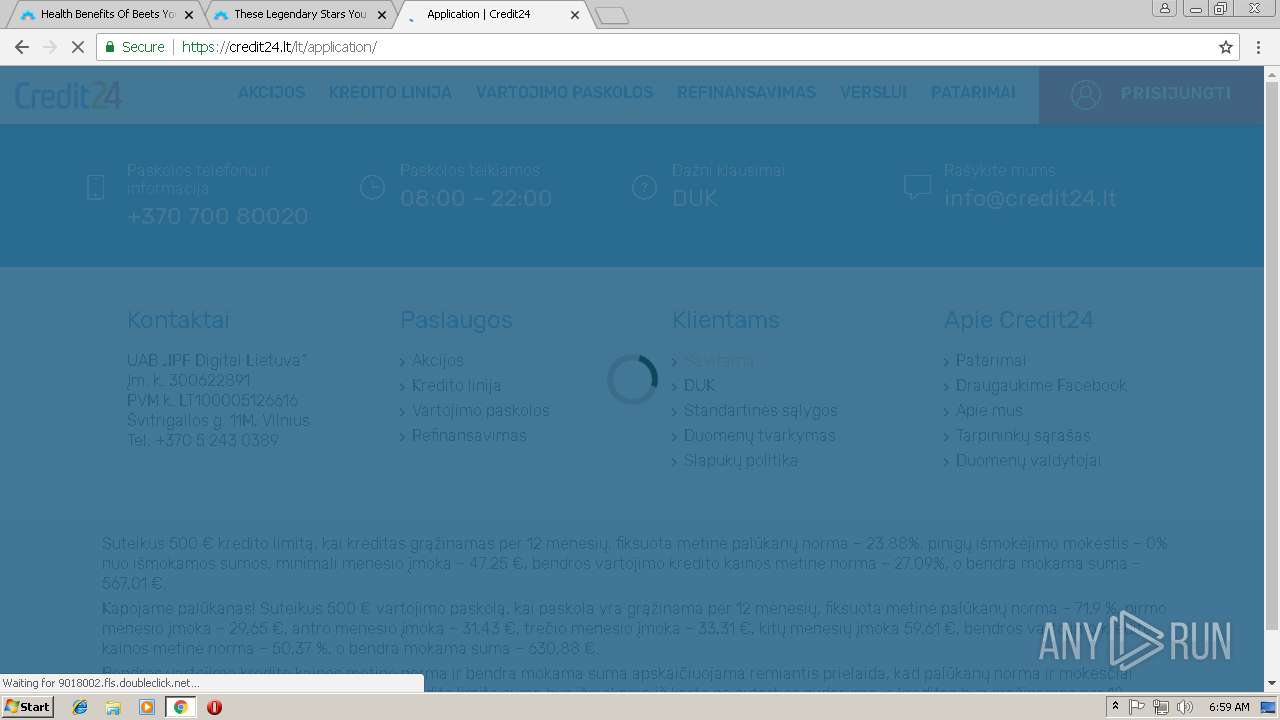Image resolution: width=1280 pixels, height=720 pixels.
Task: Open Vartojimo paskolos footer link
Action: (480, 411)
